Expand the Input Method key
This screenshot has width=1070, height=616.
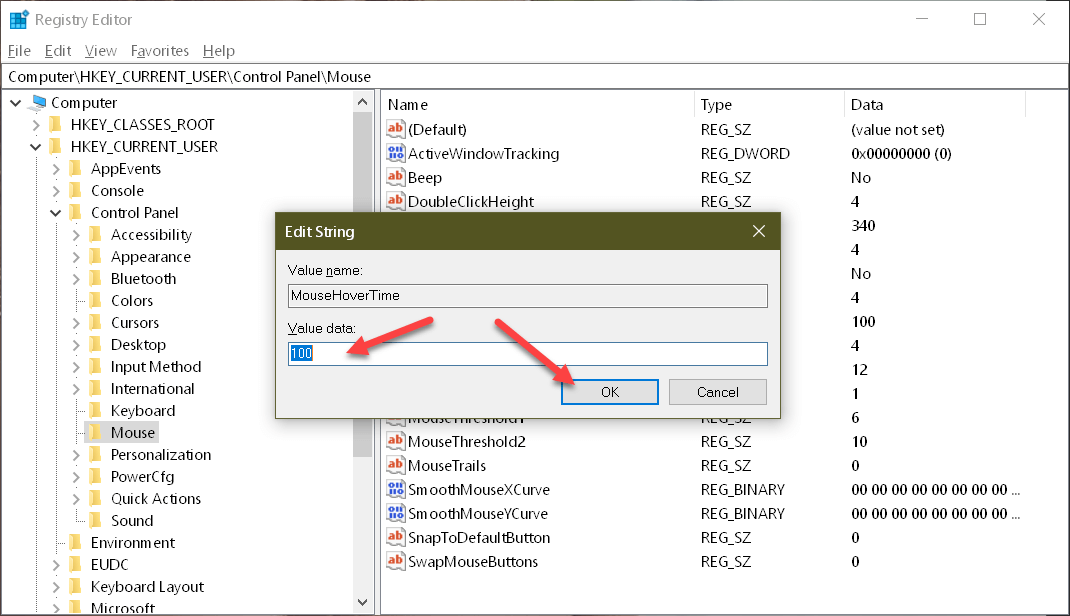click(76, 367)
